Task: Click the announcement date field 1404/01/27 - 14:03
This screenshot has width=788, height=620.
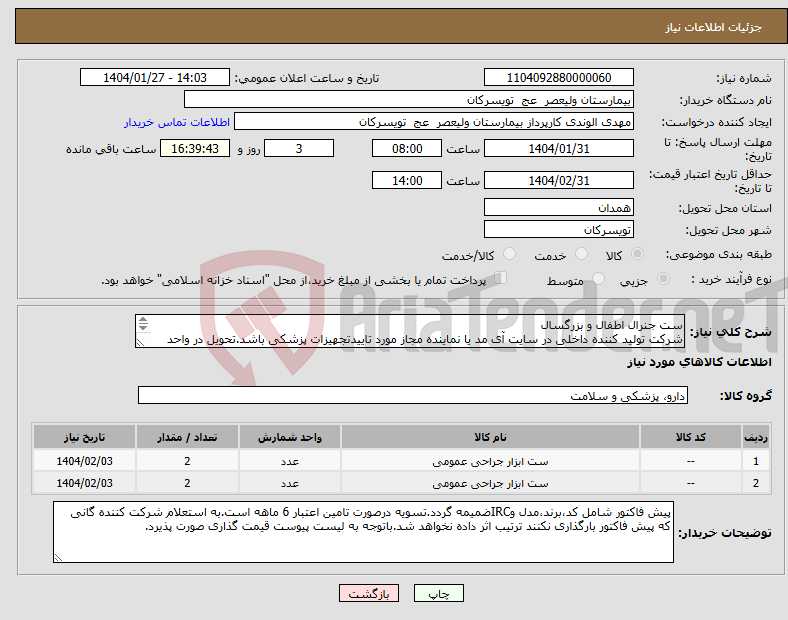Action: 155,77
